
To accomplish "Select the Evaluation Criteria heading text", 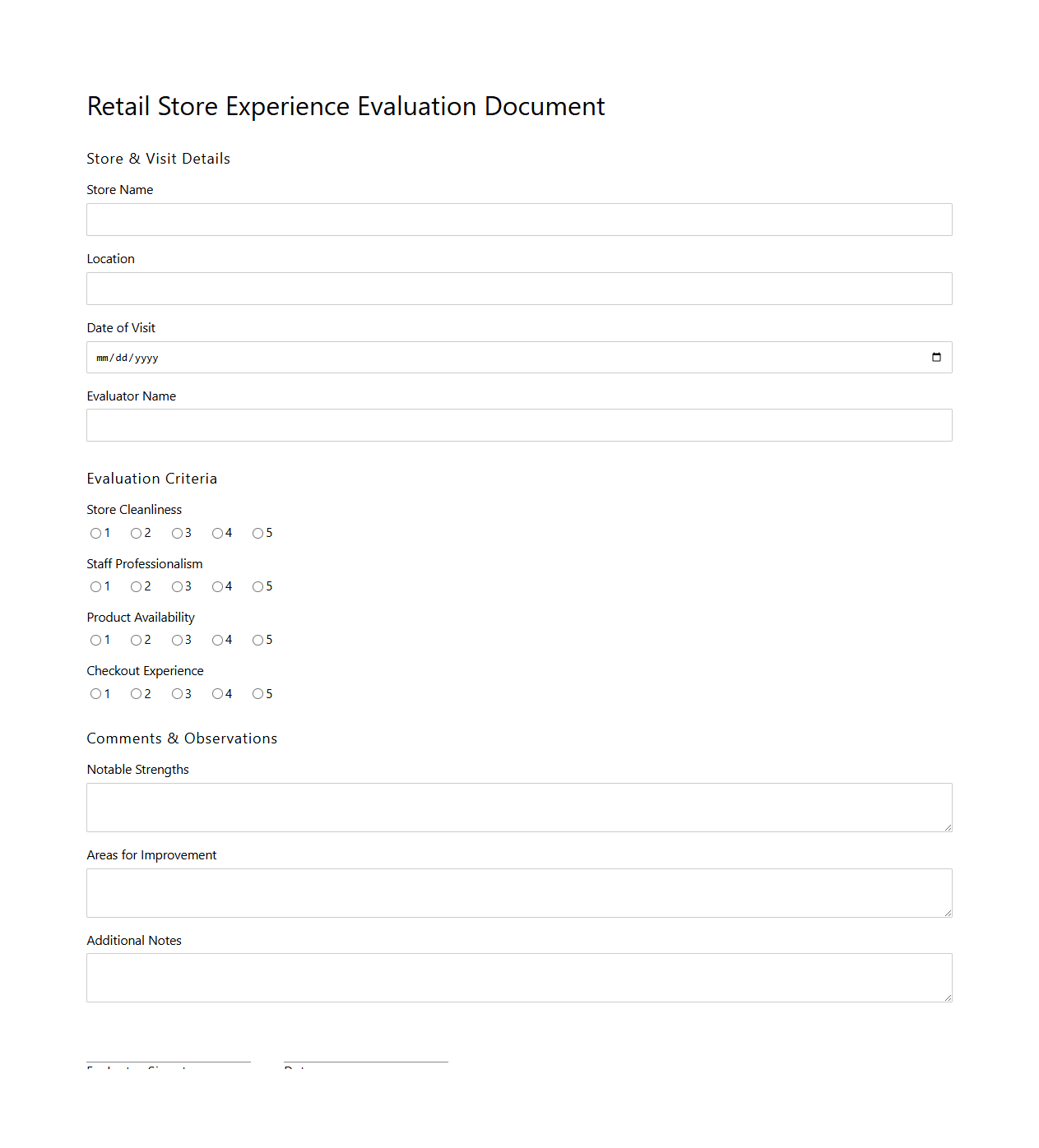I will click(151, 478).
